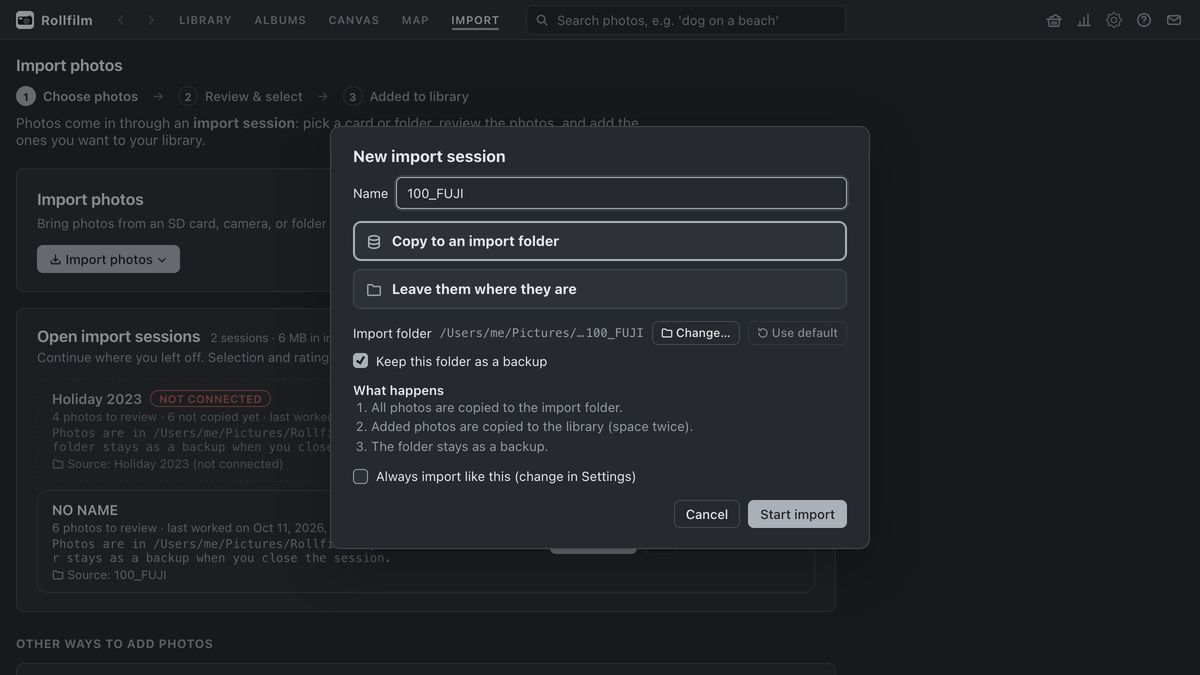Click the Open import sessions heading

119,337
